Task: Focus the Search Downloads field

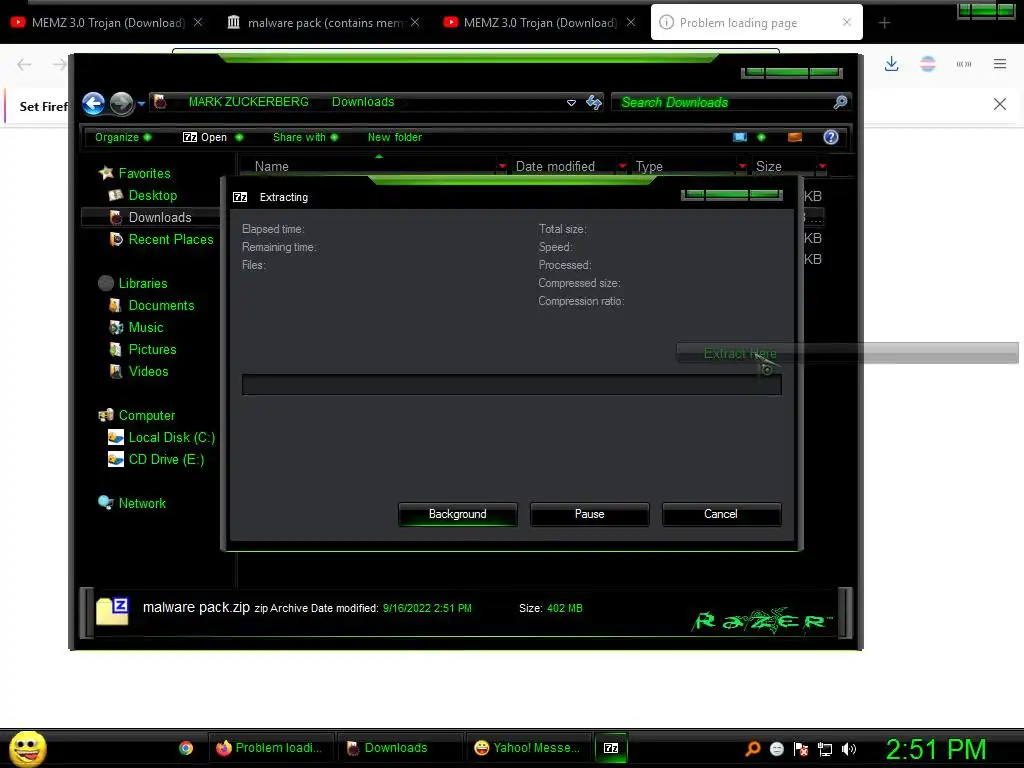Action: [x=723, y=103]
